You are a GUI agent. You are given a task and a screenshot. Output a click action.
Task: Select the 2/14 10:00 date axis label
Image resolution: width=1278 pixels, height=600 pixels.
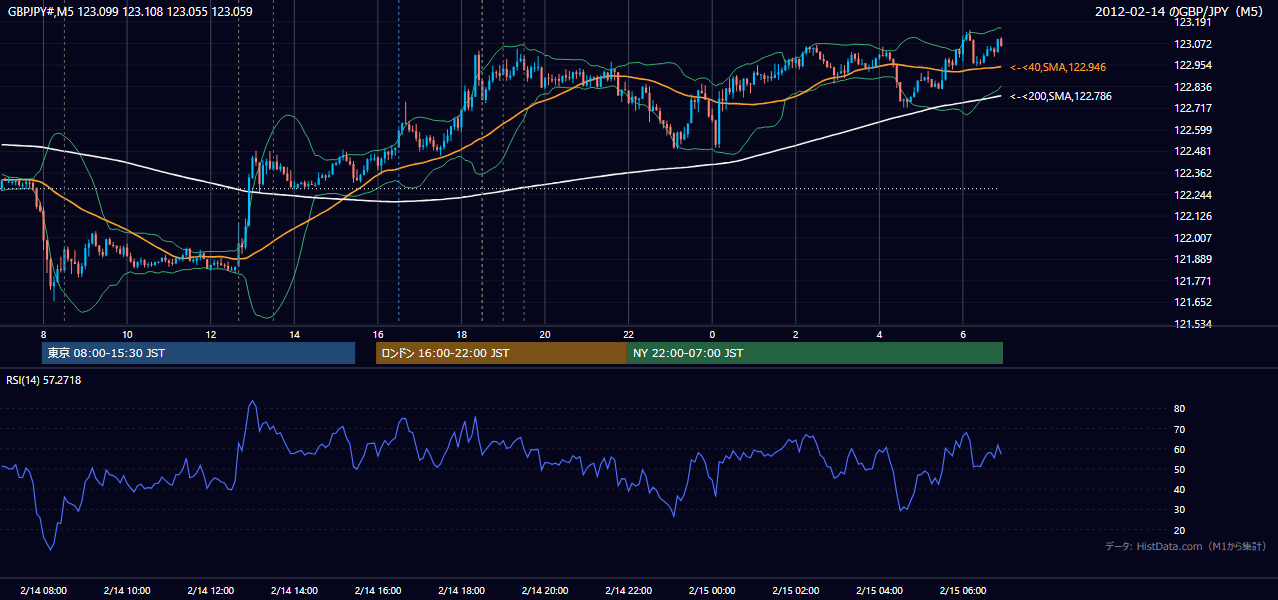127,591
